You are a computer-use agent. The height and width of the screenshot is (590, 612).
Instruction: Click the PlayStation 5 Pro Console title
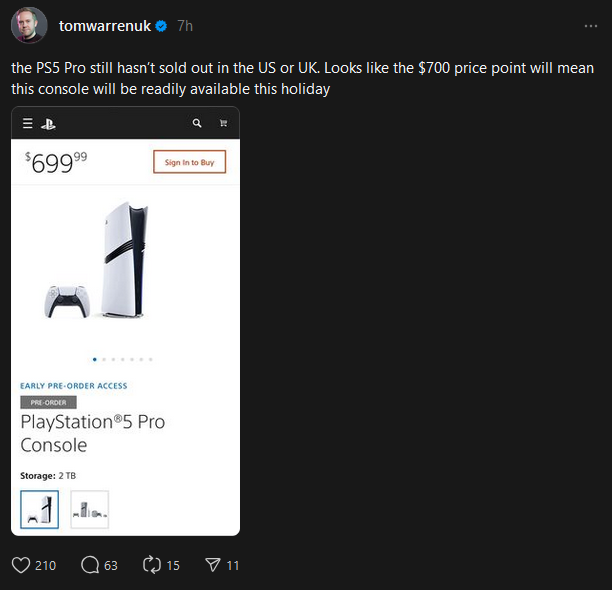click(93, 433)
